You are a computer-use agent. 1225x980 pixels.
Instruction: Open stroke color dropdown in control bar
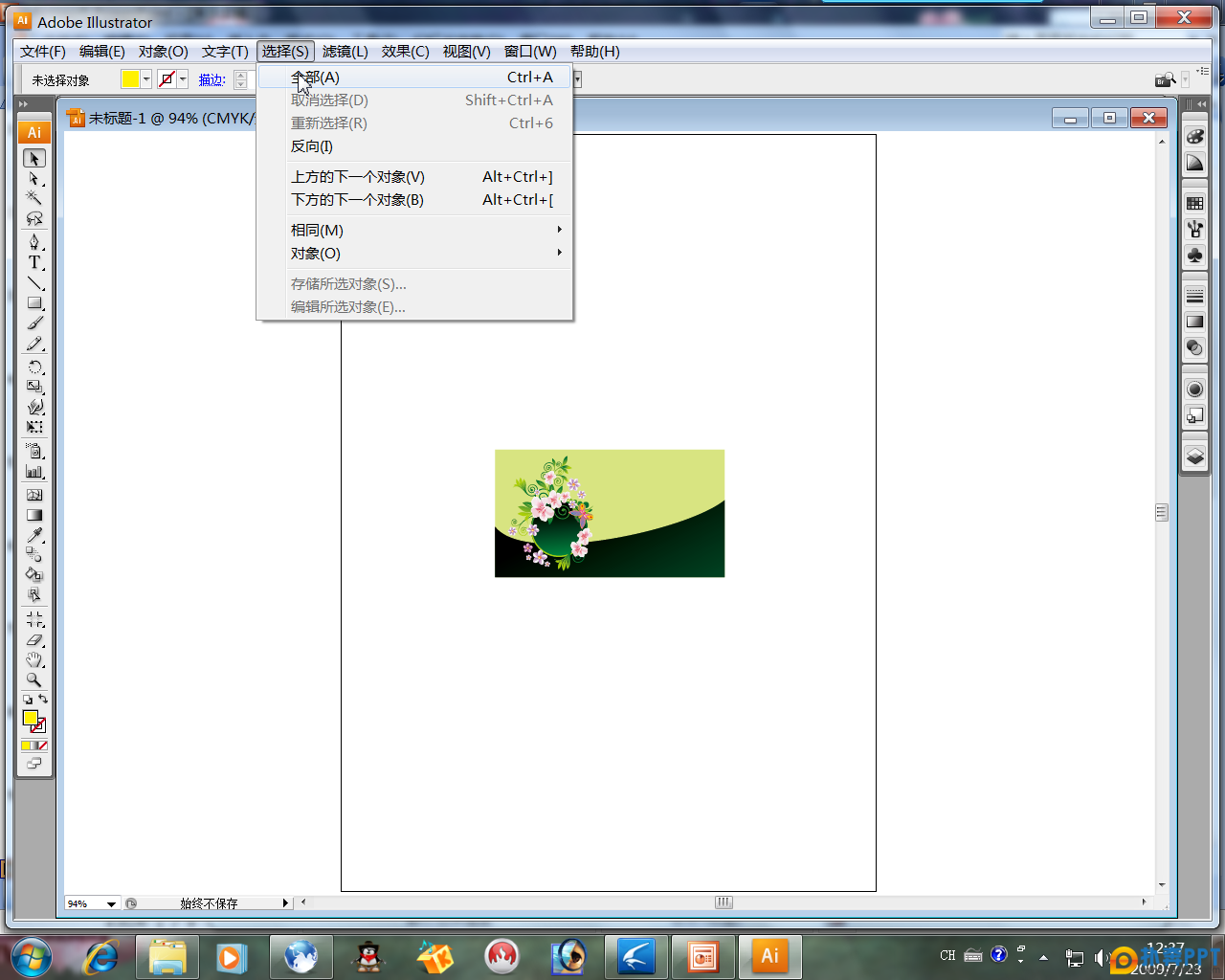pyautogui.click(x=183, y=79)
